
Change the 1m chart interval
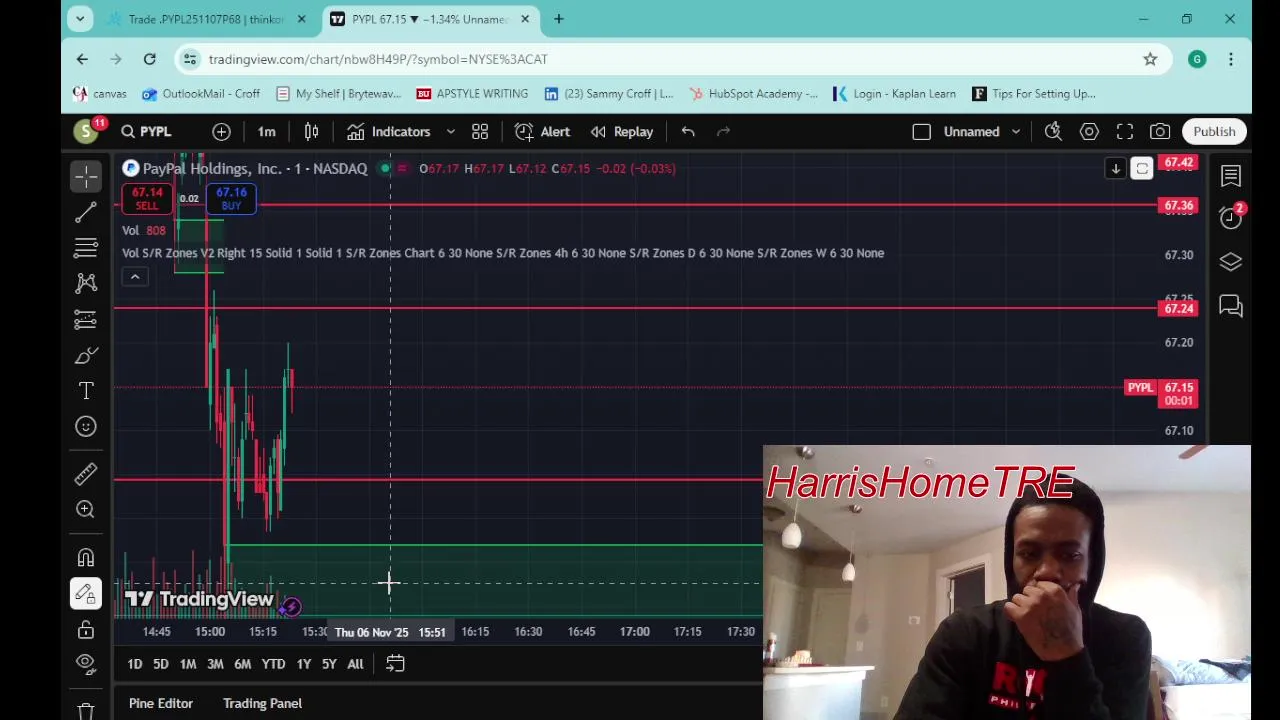(266, 131)
